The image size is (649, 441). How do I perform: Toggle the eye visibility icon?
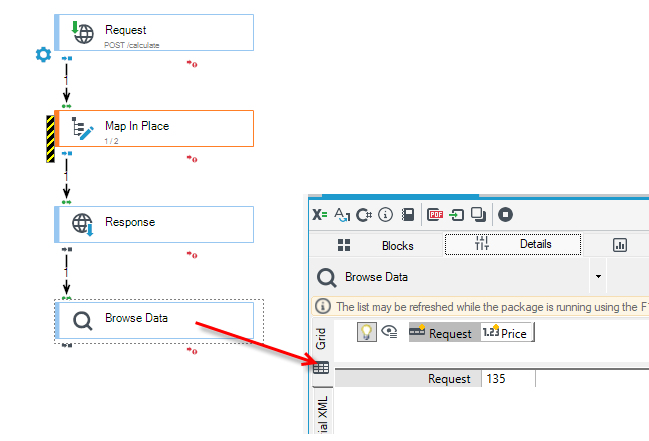(389, 331)
